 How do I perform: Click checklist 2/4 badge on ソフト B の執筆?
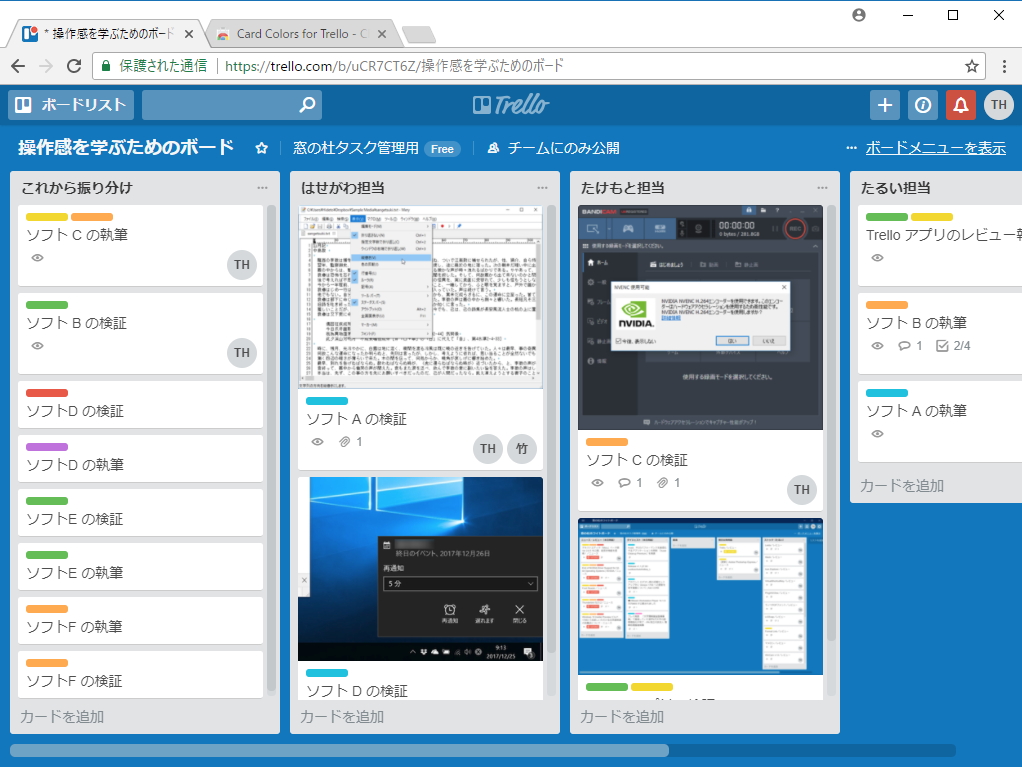pos(953,346)
